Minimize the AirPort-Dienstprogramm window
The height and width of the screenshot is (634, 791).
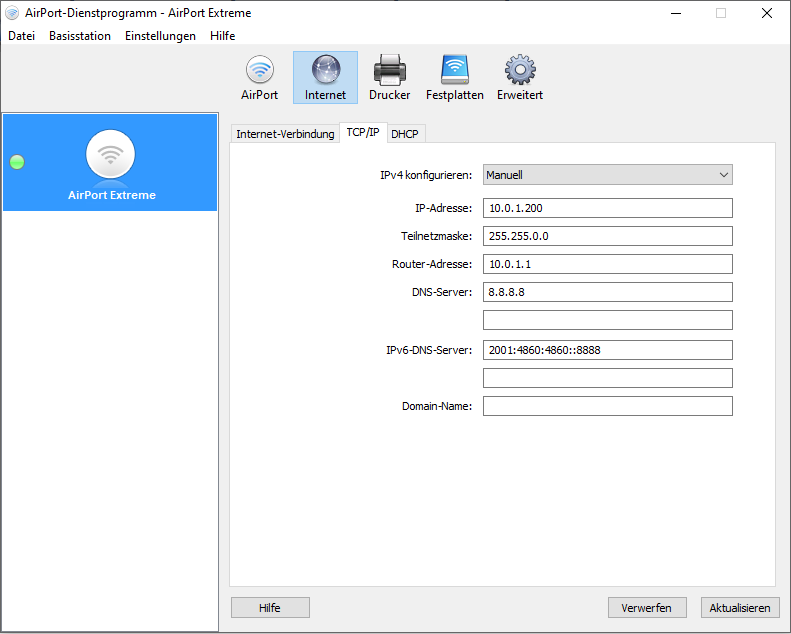(x=676, y=13)
